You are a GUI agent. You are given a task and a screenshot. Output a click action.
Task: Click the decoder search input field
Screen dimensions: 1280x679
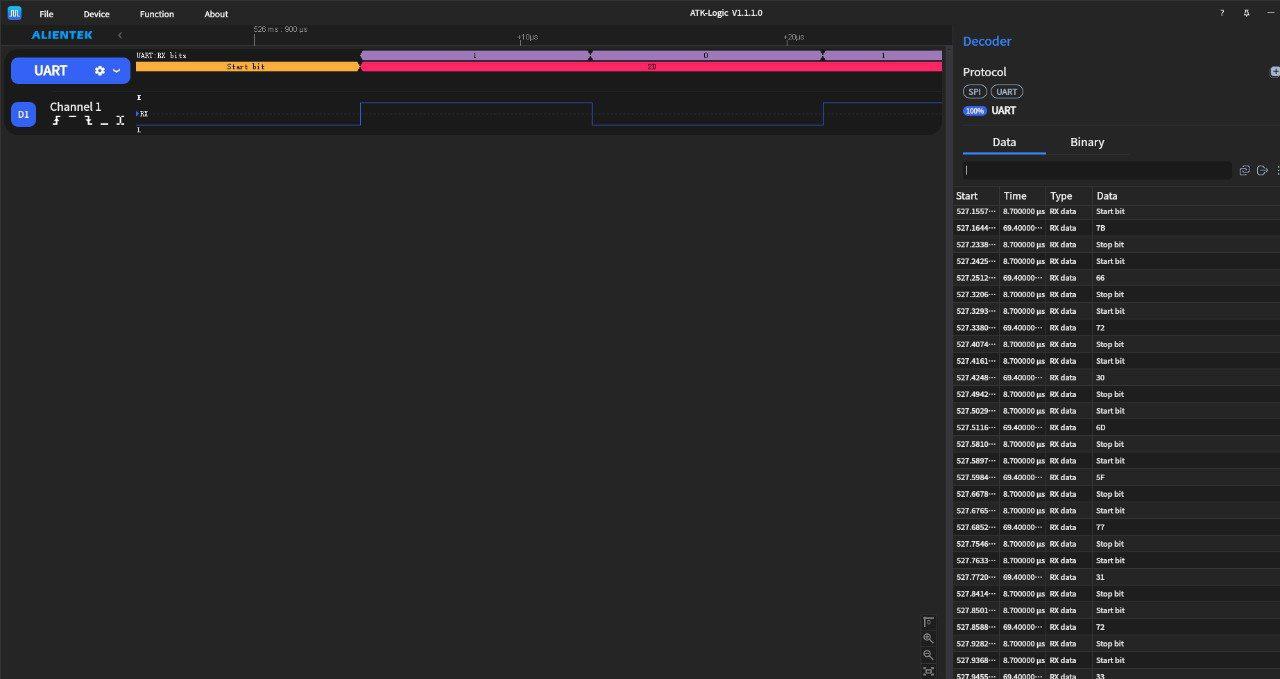(x=1097, y=170)
